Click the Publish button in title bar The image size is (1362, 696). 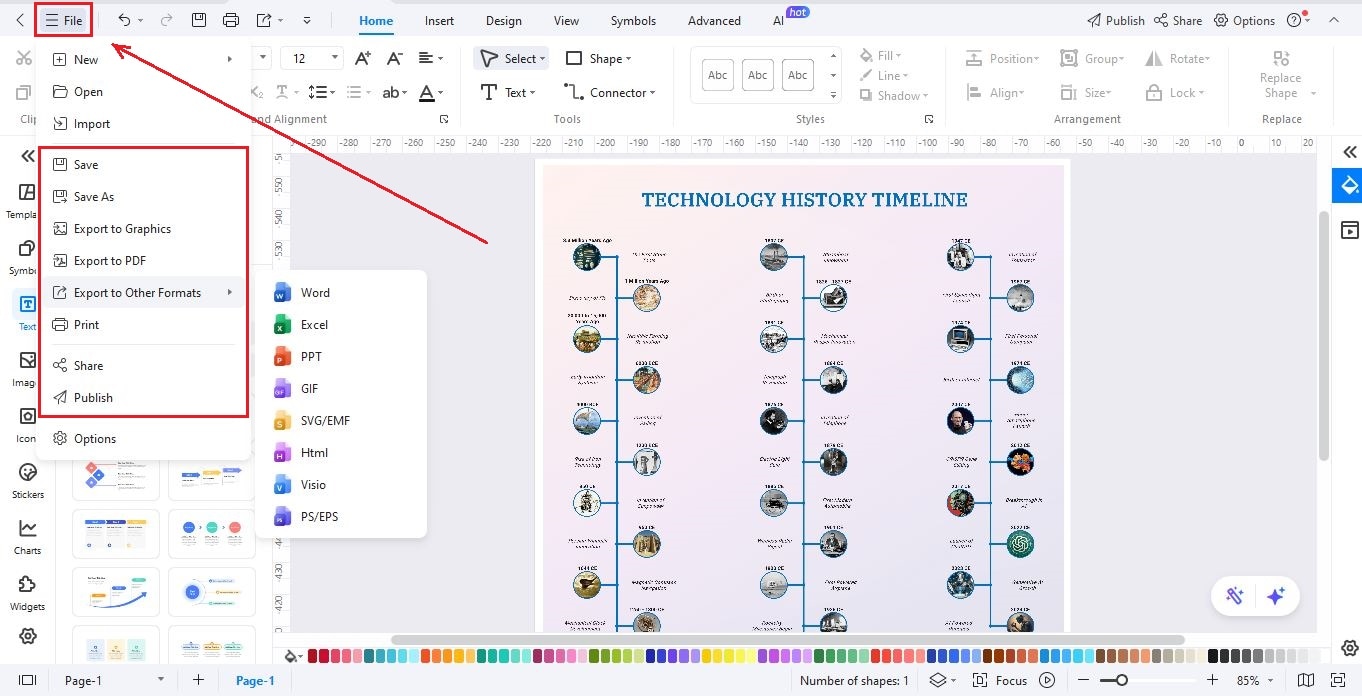(1115, 20)
